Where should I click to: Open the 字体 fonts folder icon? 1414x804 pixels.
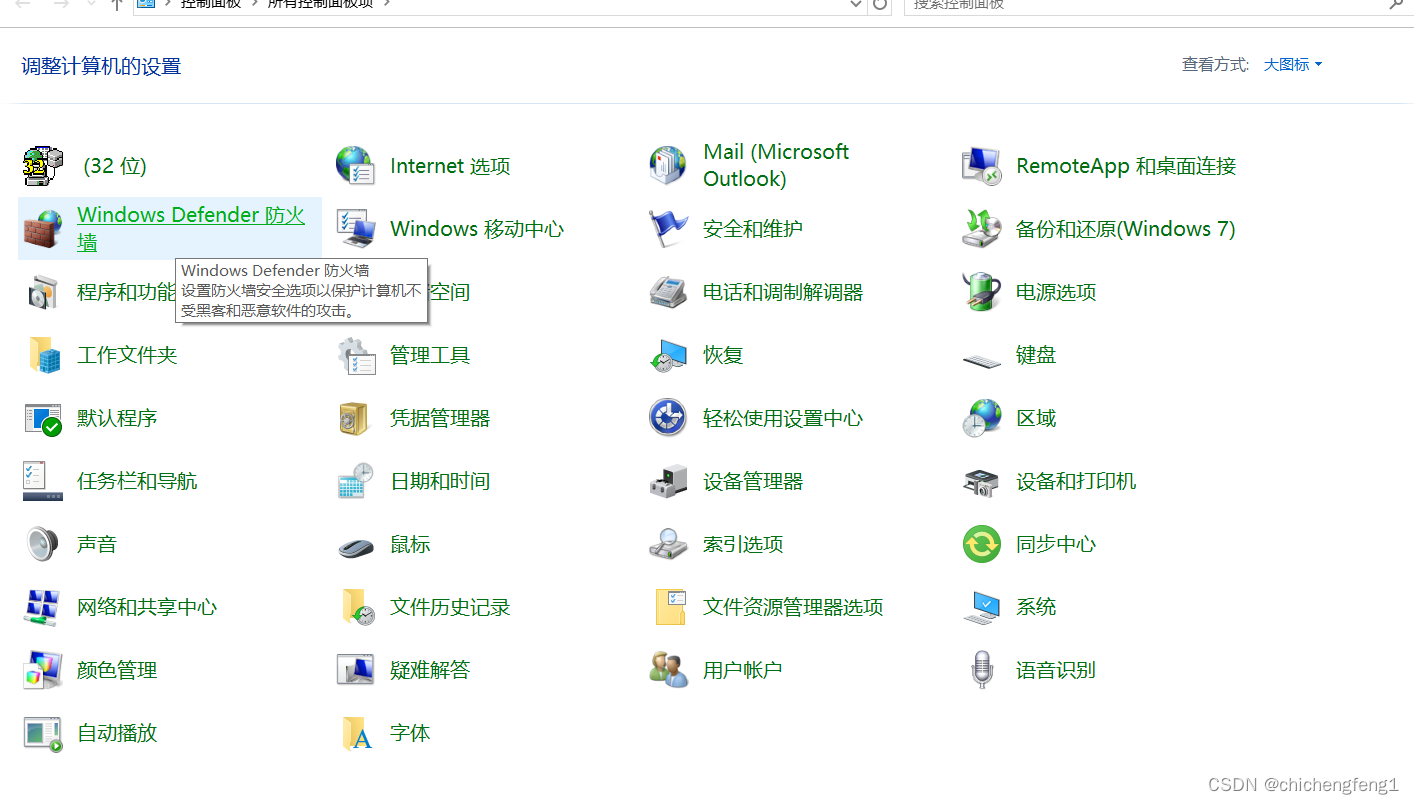pos(355,733)
